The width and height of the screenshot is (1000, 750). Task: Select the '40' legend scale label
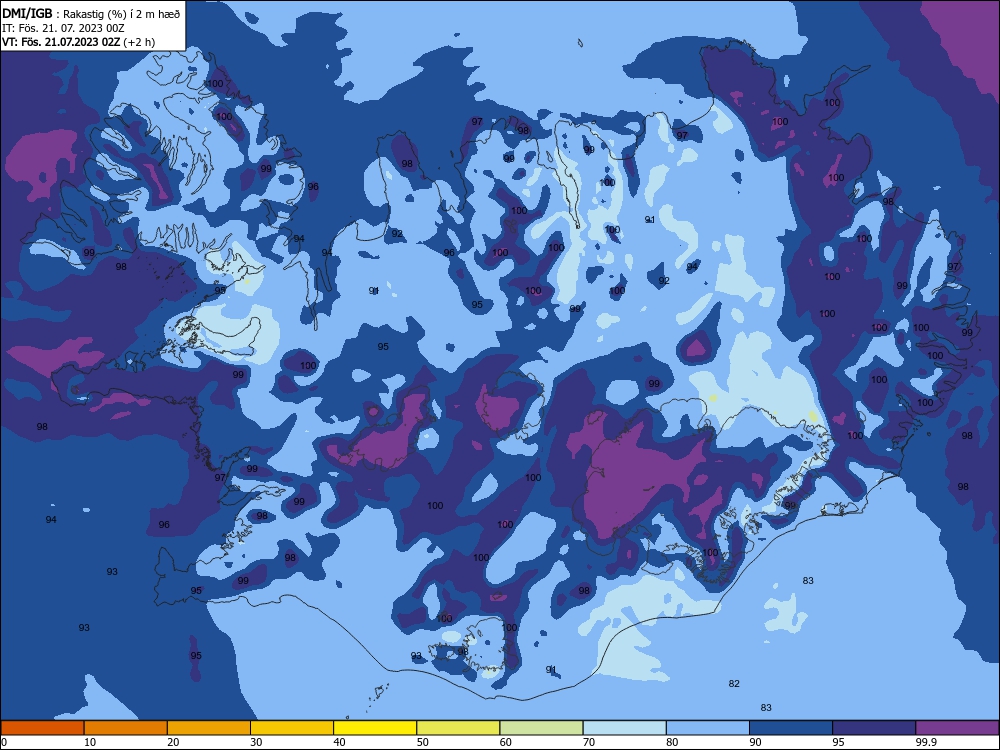[x=340, y=742]
